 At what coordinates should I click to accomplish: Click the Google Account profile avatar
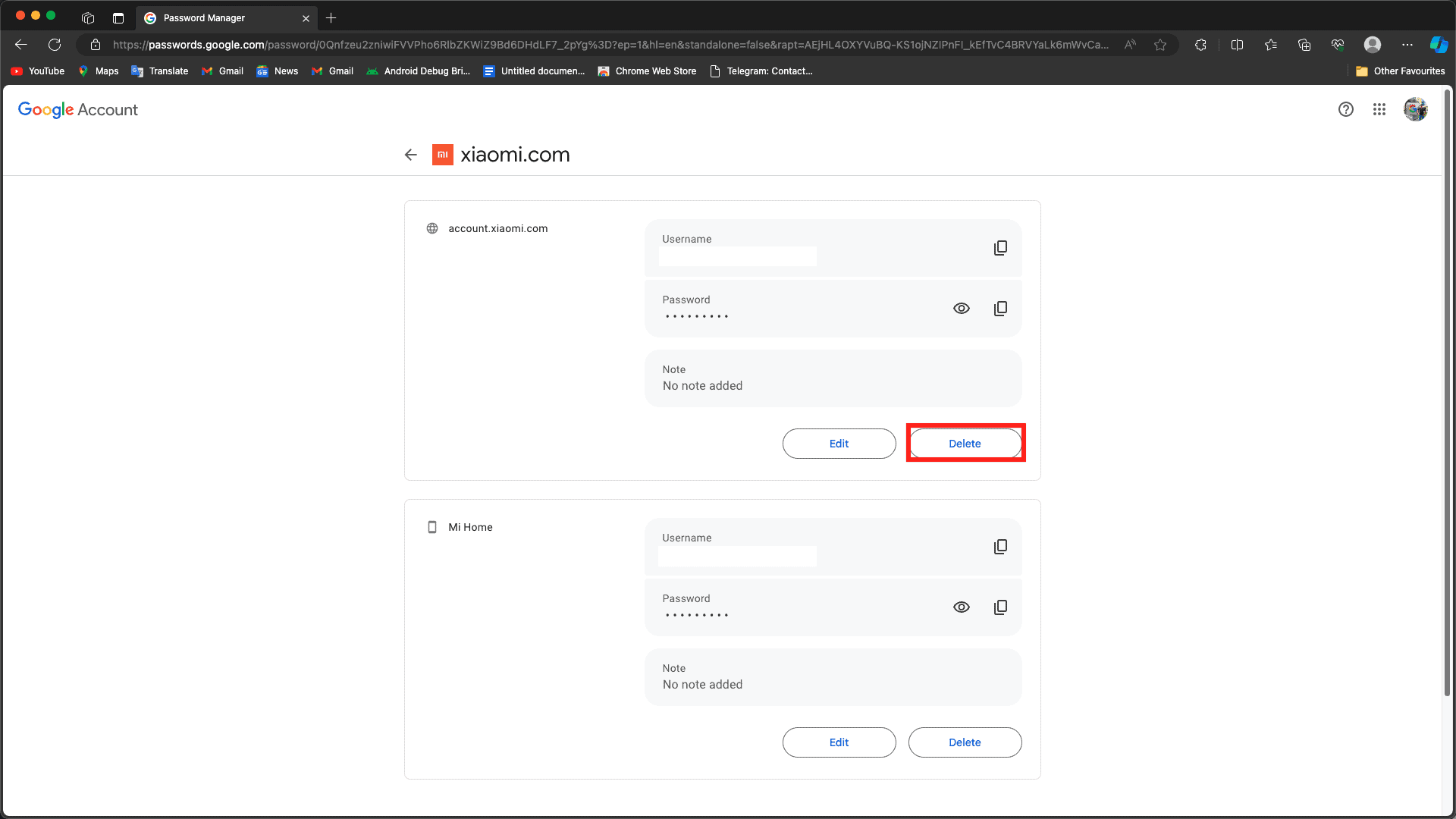(x=1416, y=109)
